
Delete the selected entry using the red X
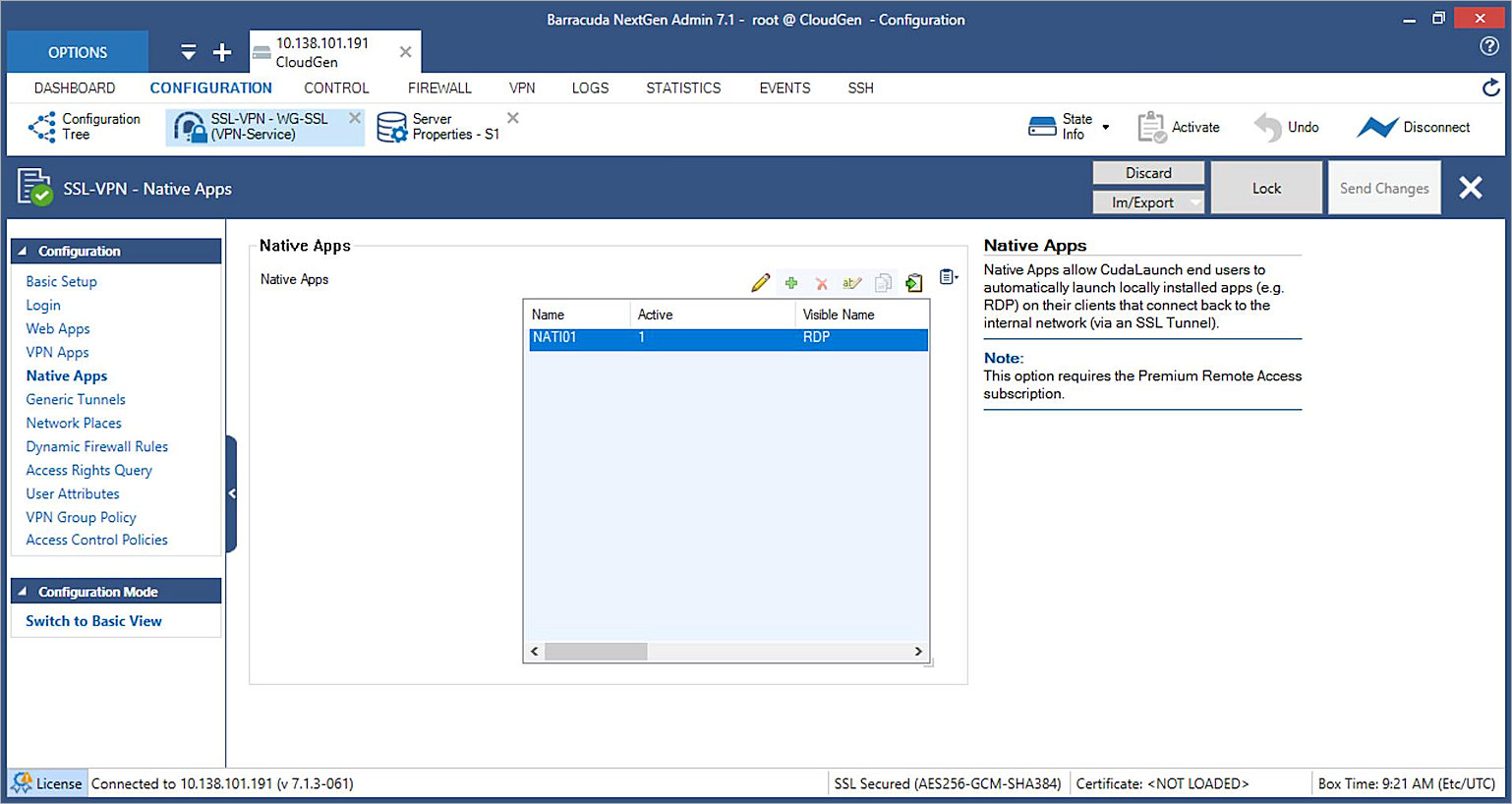point(821,282)
